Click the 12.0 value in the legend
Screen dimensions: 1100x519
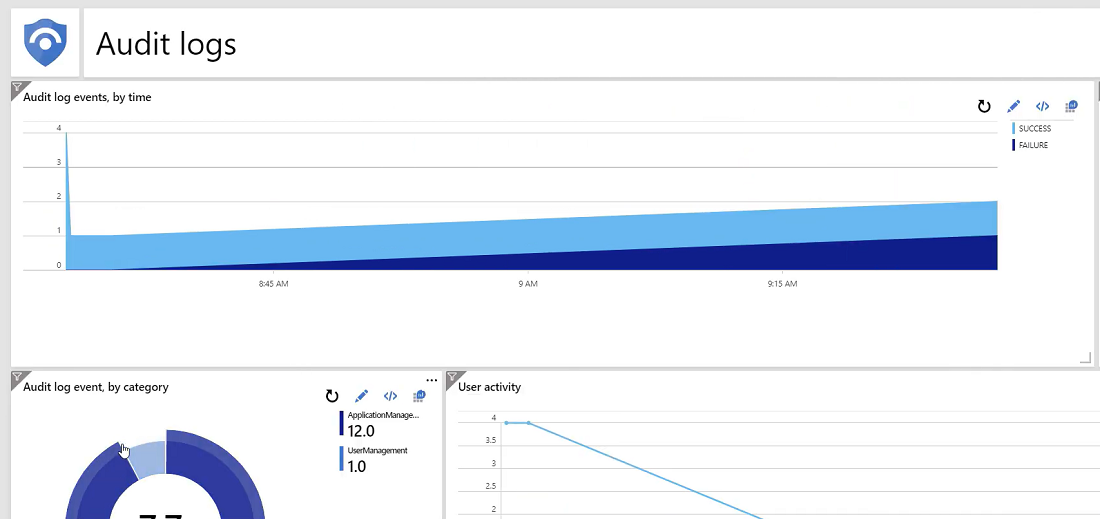coord(361,431)
